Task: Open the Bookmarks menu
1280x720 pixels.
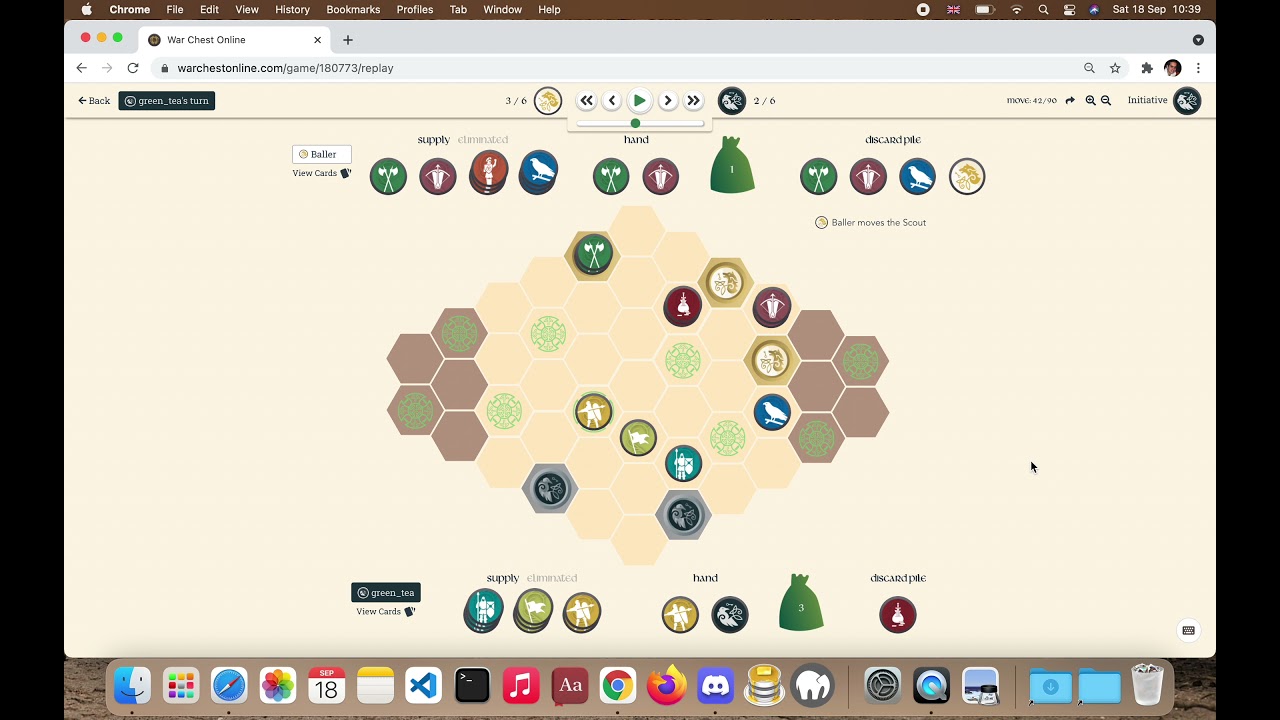Action: (x=353, y=9)
